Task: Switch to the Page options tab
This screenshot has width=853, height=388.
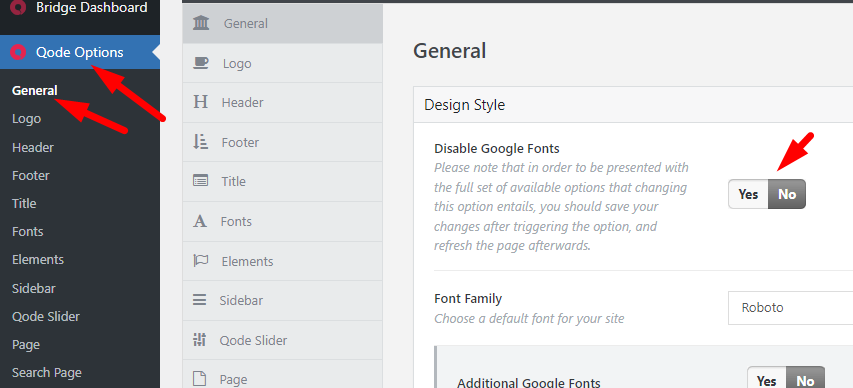Action: (x=282, y=375)
